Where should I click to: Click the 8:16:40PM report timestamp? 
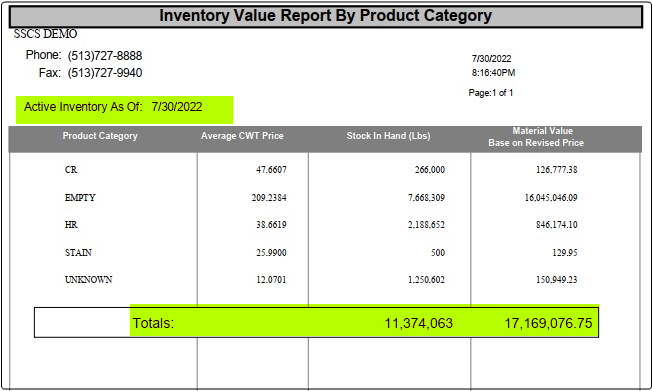pos(493,73)
